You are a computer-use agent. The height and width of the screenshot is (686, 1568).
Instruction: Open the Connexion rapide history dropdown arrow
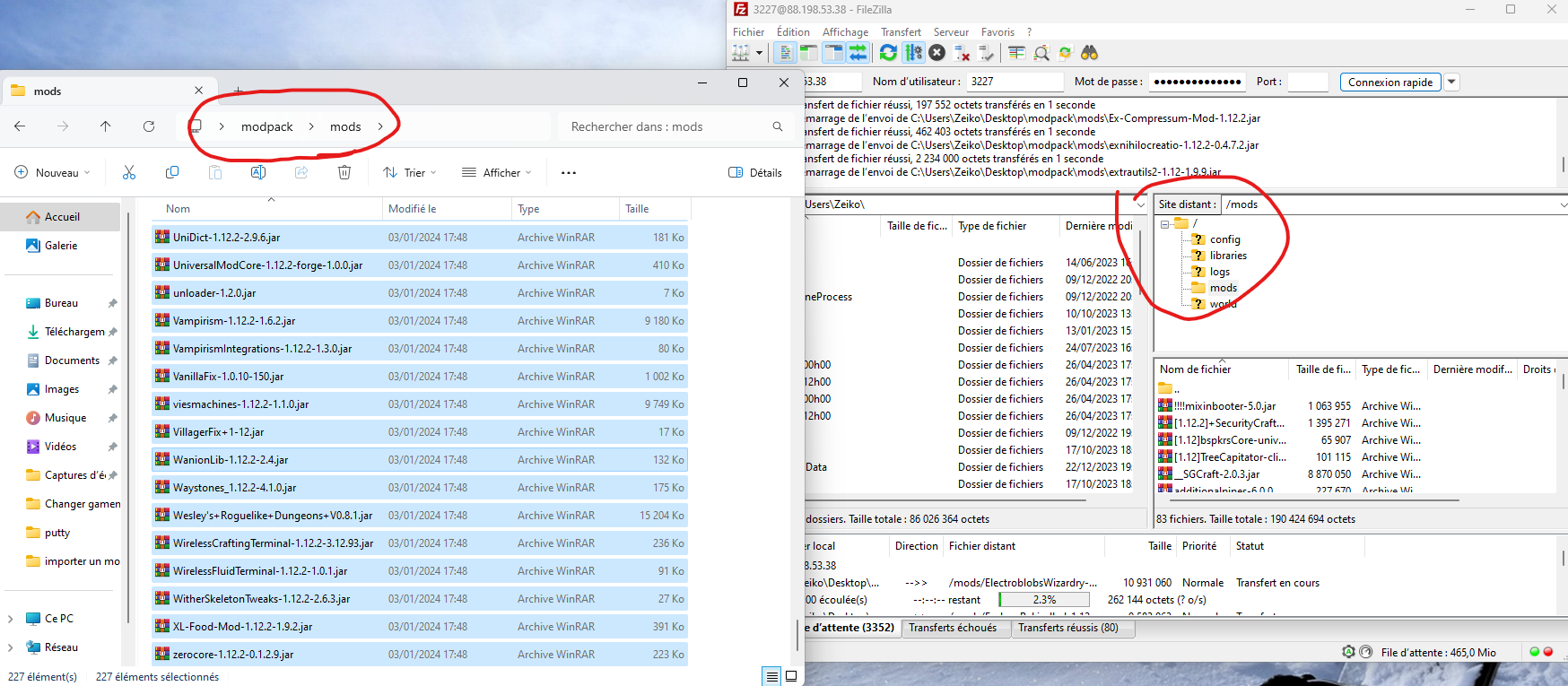click(x=1451, y=82)
